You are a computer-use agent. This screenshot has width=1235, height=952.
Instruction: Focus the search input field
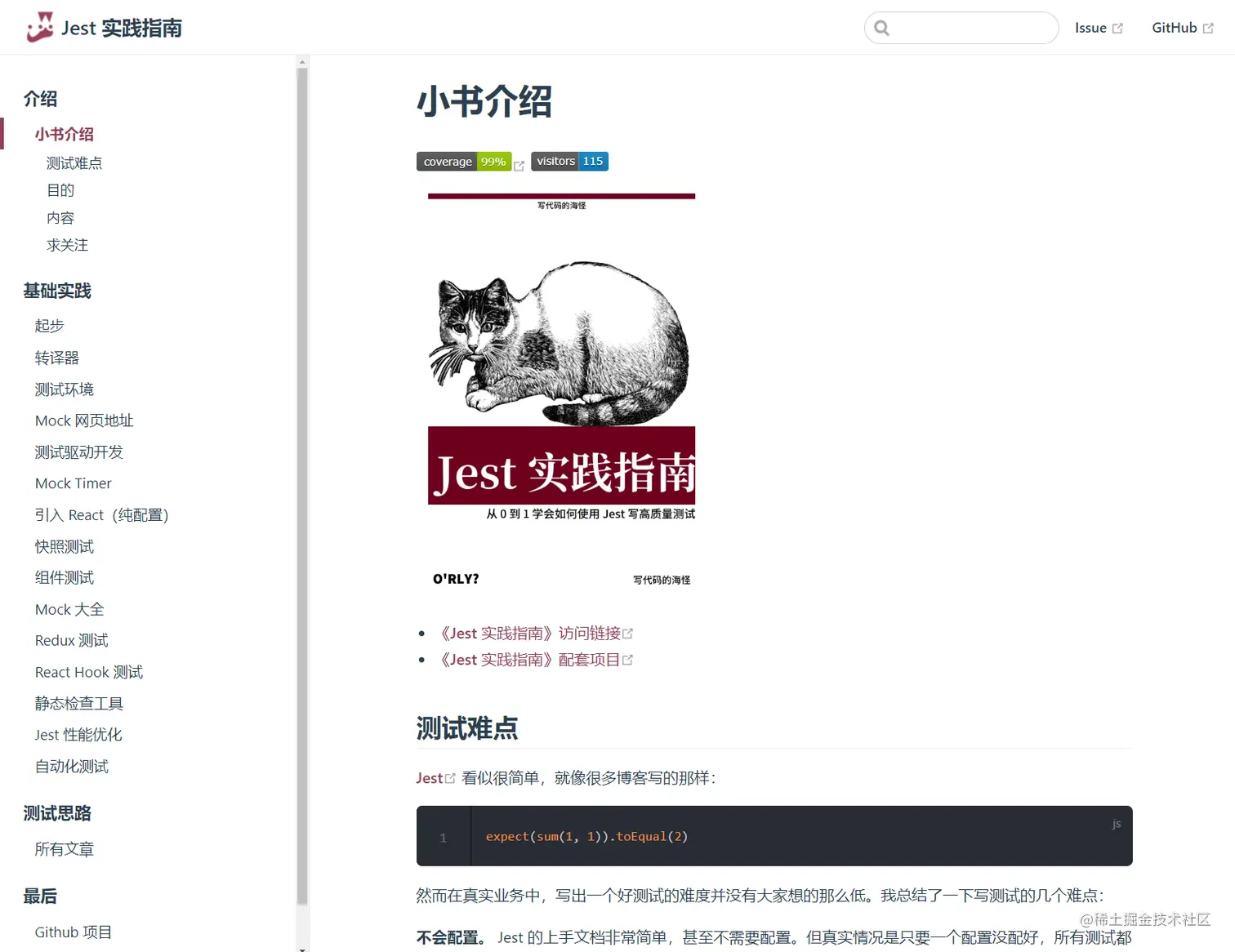pyautogui.click(x=961, y=28)
